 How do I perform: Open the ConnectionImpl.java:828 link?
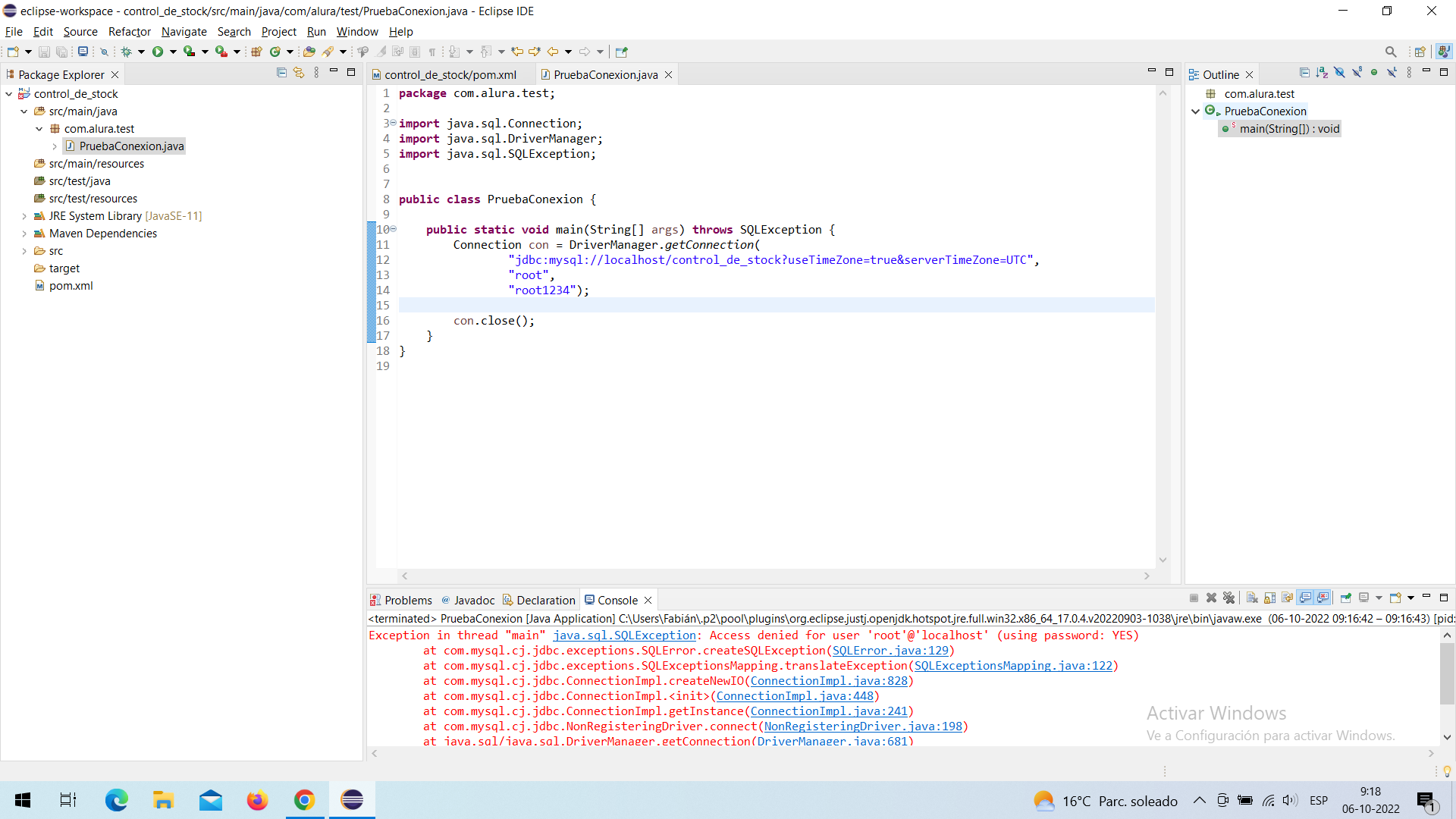click(x=829, y=681)
